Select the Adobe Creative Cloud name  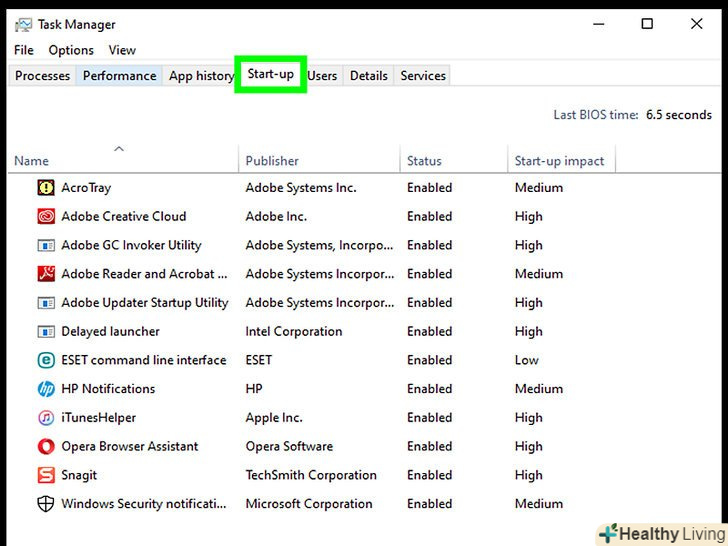click(124, 216)
